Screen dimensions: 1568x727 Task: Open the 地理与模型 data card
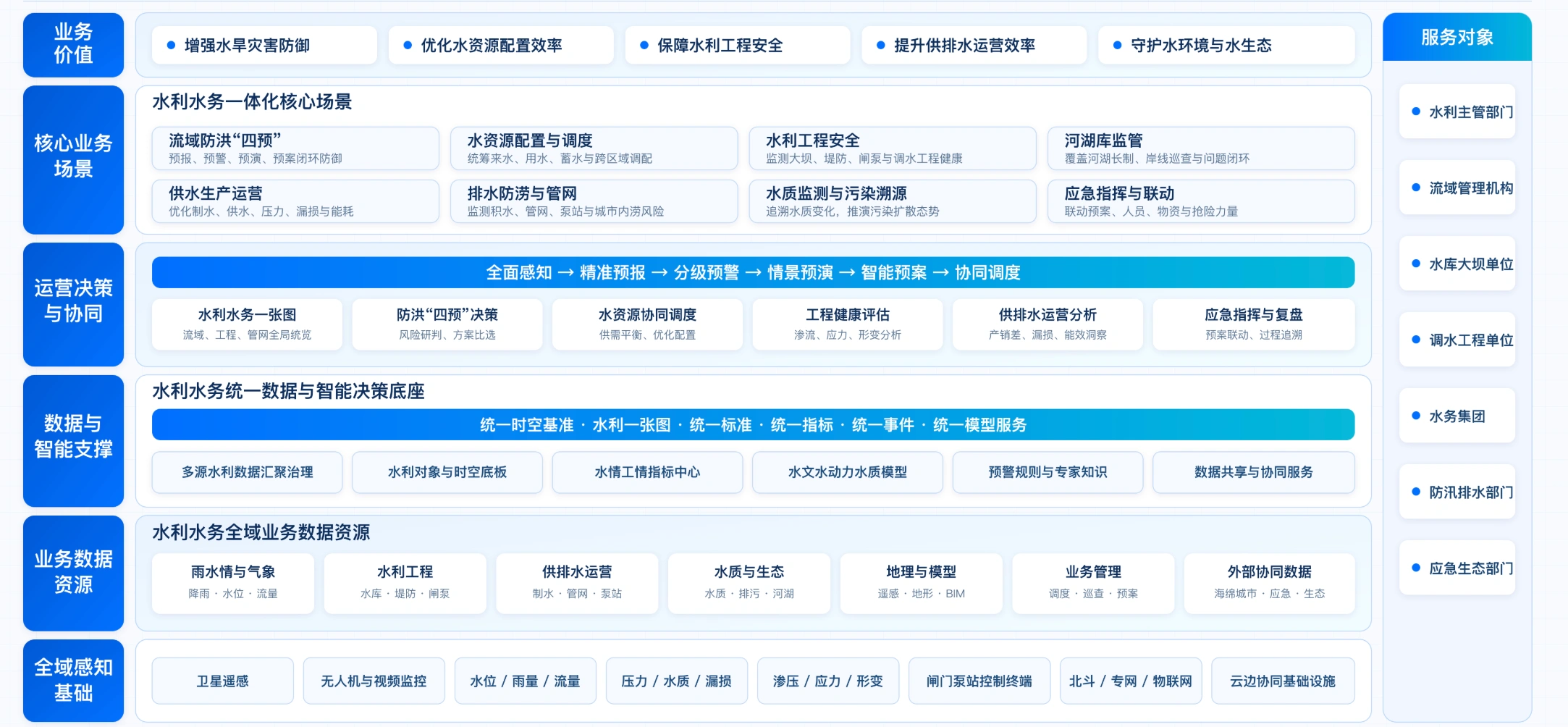[x=922, y=584]
